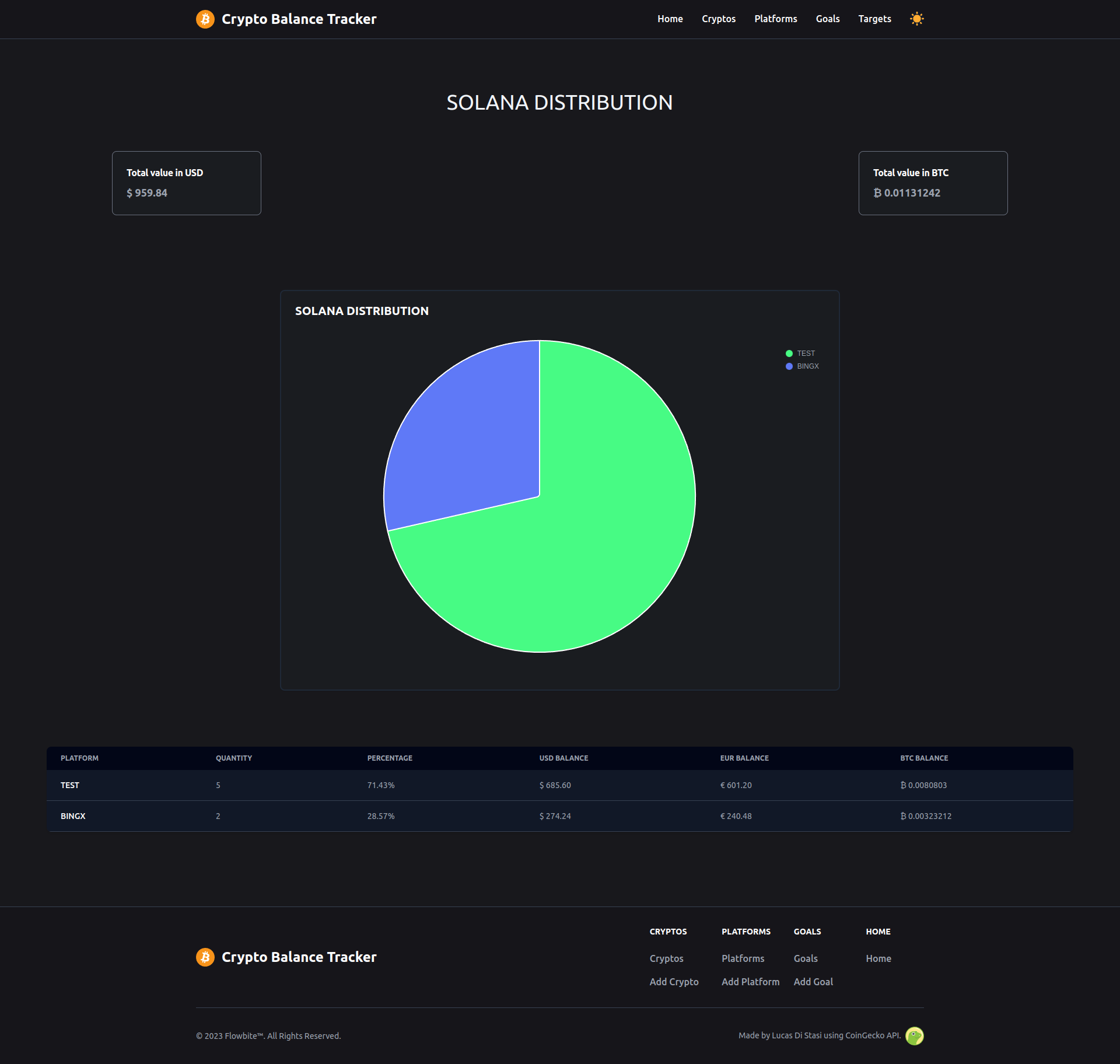The image size is (1120, 1064).
Task: Open the Platforms nav menu item
Action: 776,19
